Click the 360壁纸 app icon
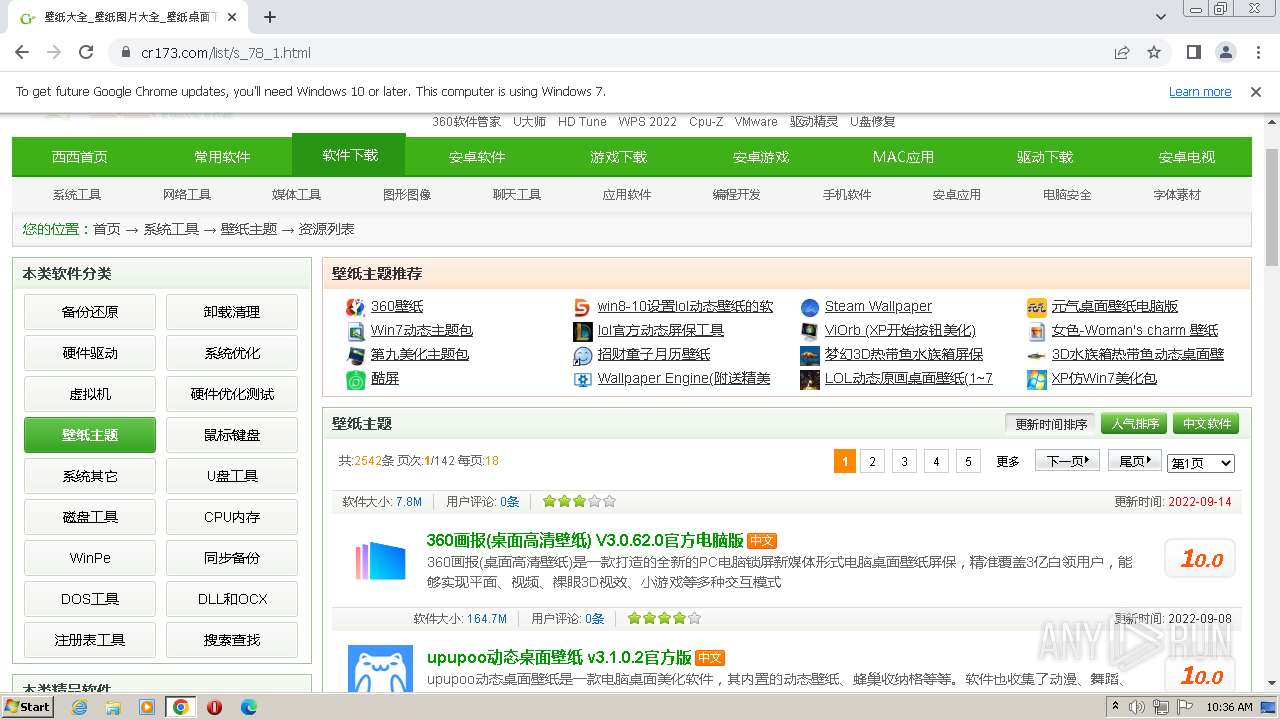The height and width of the screenshot is (720, 1280). click(x=355, y=307)
